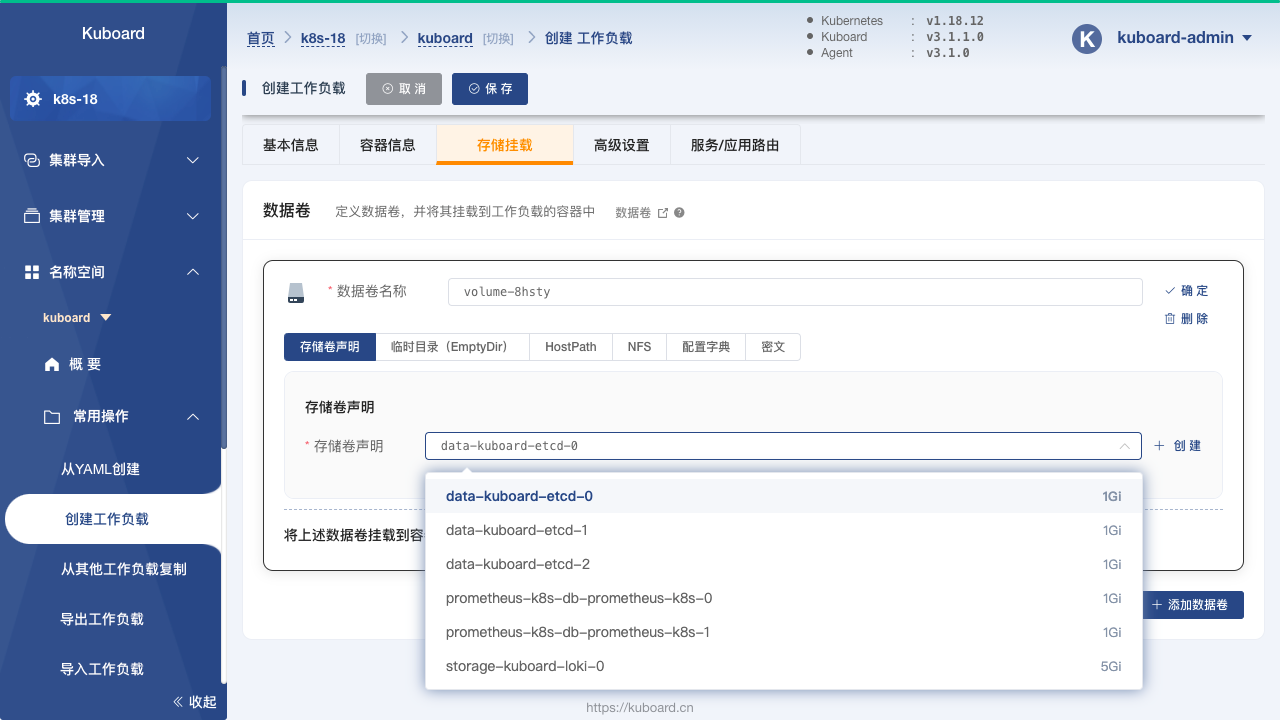Open the 服务/应用路由 tab
1280x720 pixels.
click(735, 145)
